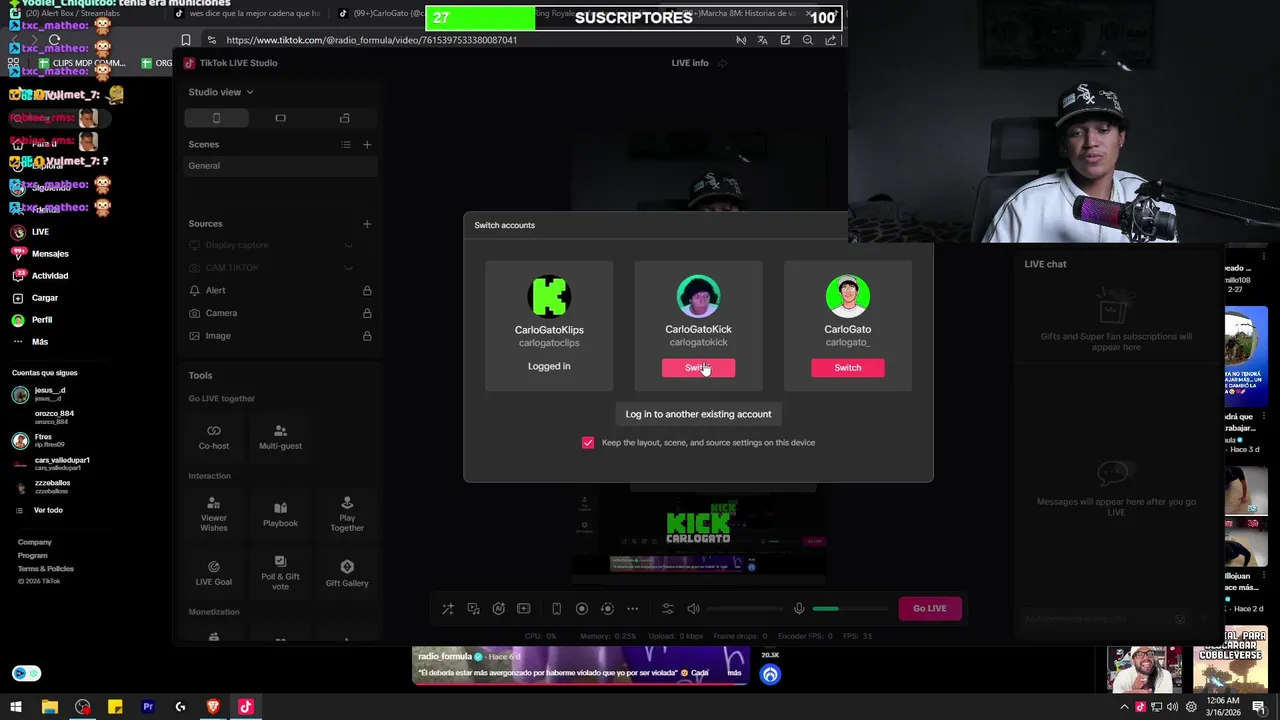
Task: Click the record button icon
Action: coord(581,608)
